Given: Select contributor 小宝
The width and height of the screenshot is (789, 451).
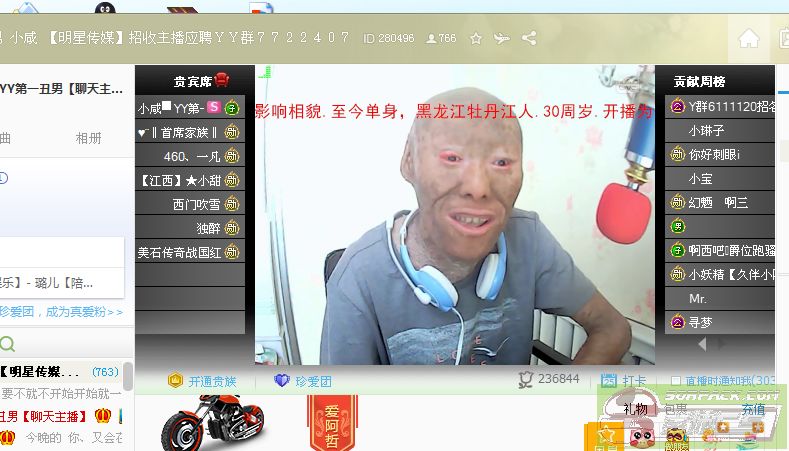Looking at the screenshot, I should click(720, 178).
